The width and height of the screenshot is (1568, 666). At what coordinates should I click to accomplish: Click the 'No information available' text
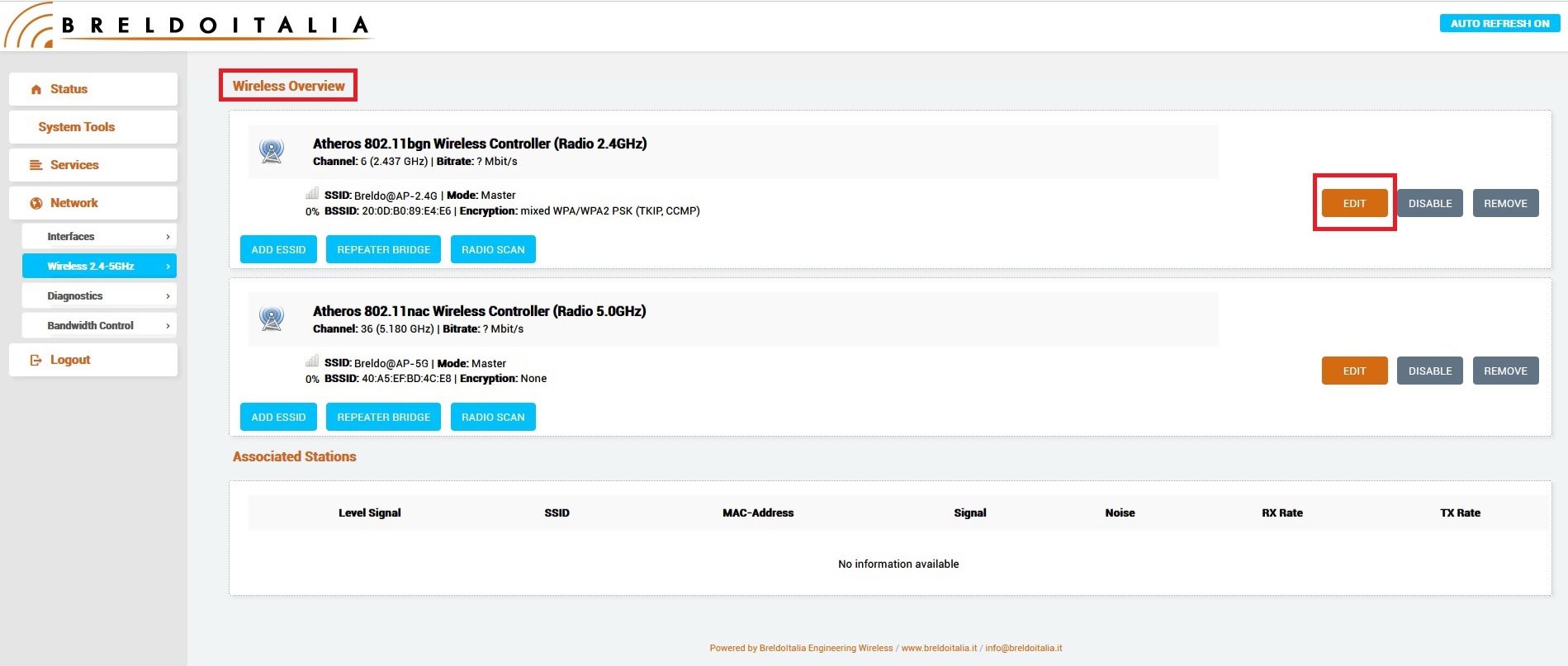pyautogui.click(x=898, y=564)
